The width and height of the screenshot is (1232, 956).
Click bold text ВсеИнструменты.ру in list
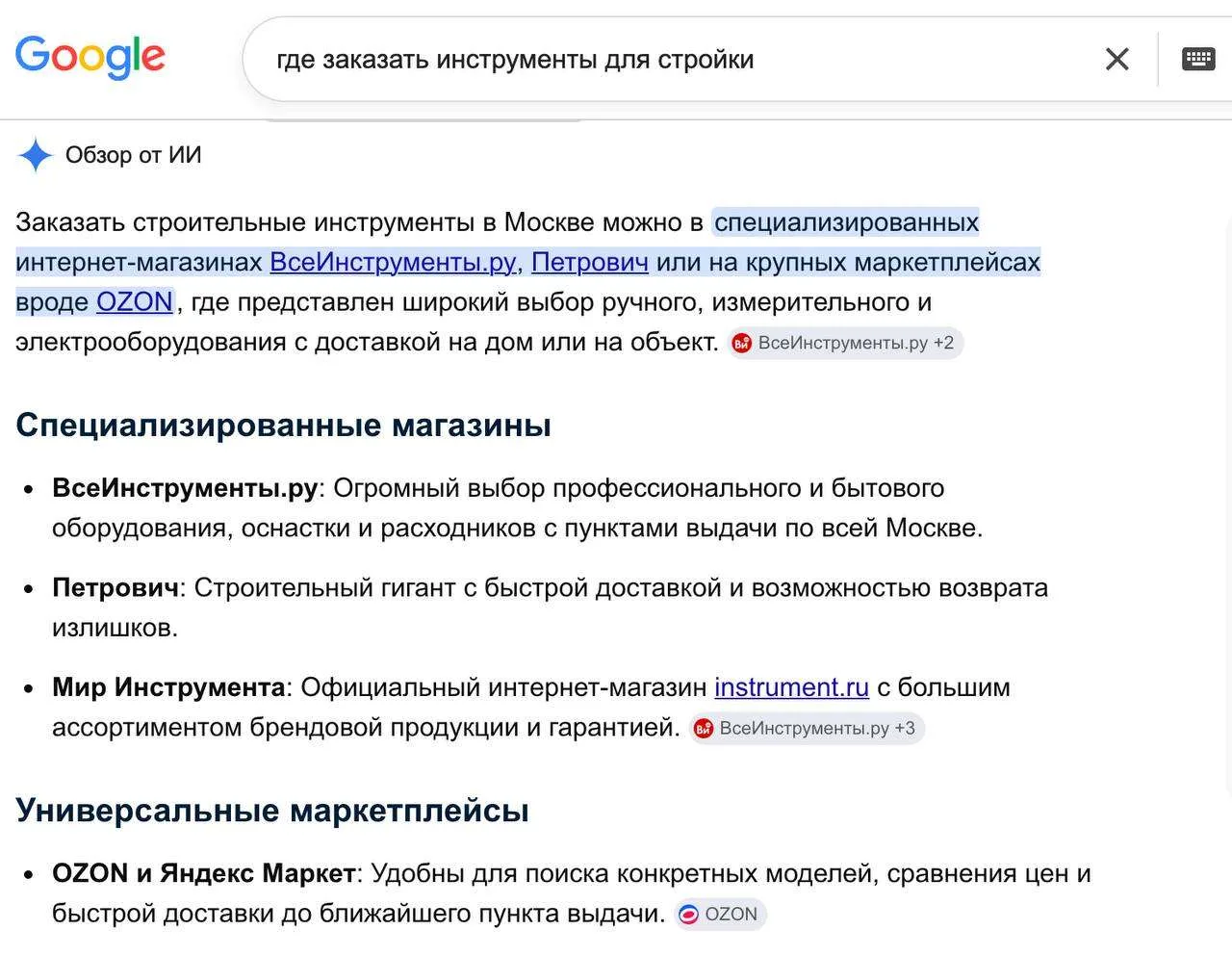pyautogui.click(x=185, y=488)
